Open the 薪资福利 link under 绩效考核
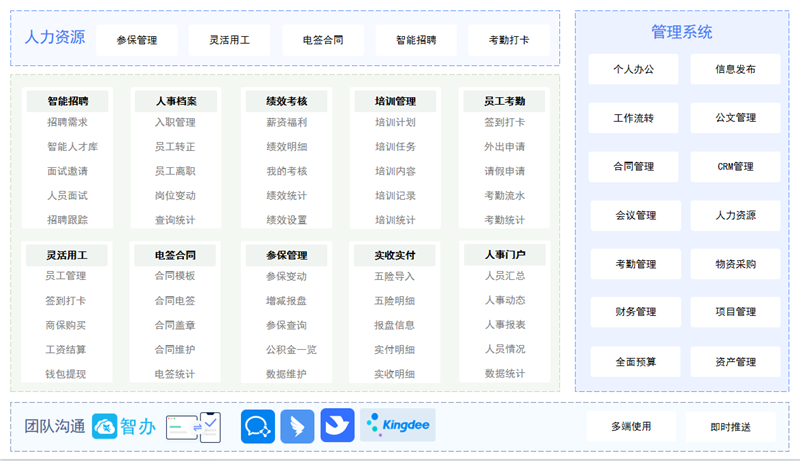 coord(286,123)
